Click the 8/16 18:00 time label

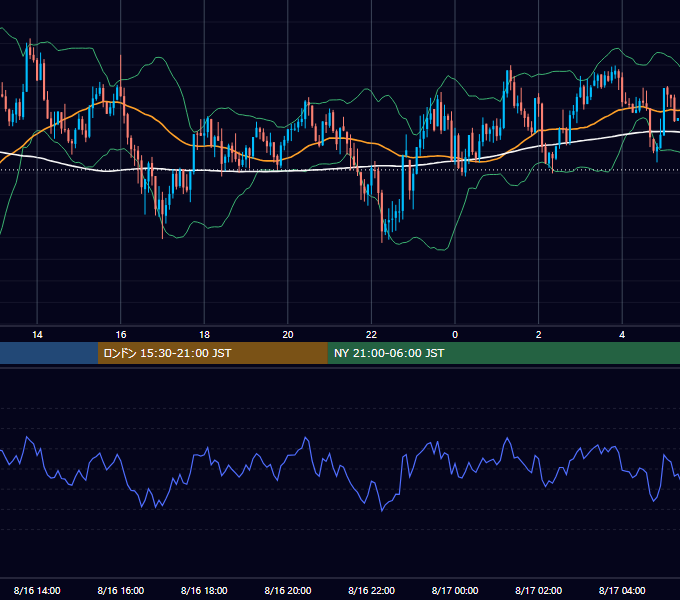(x=204, y=590)
